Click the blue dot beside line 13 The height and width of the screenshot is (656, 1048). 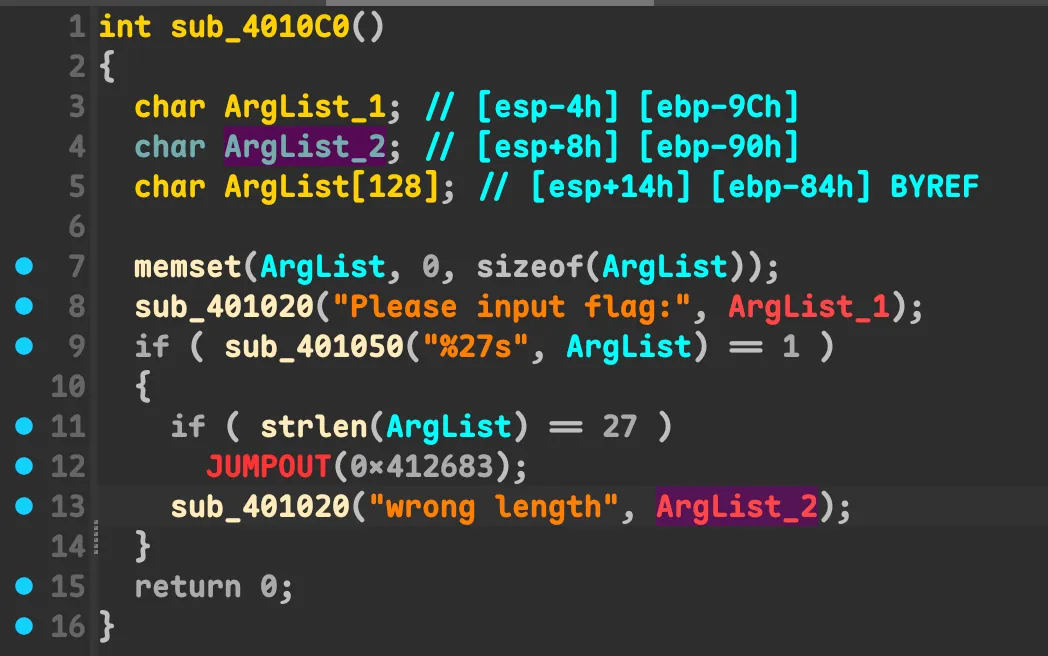tap(24, 506)
